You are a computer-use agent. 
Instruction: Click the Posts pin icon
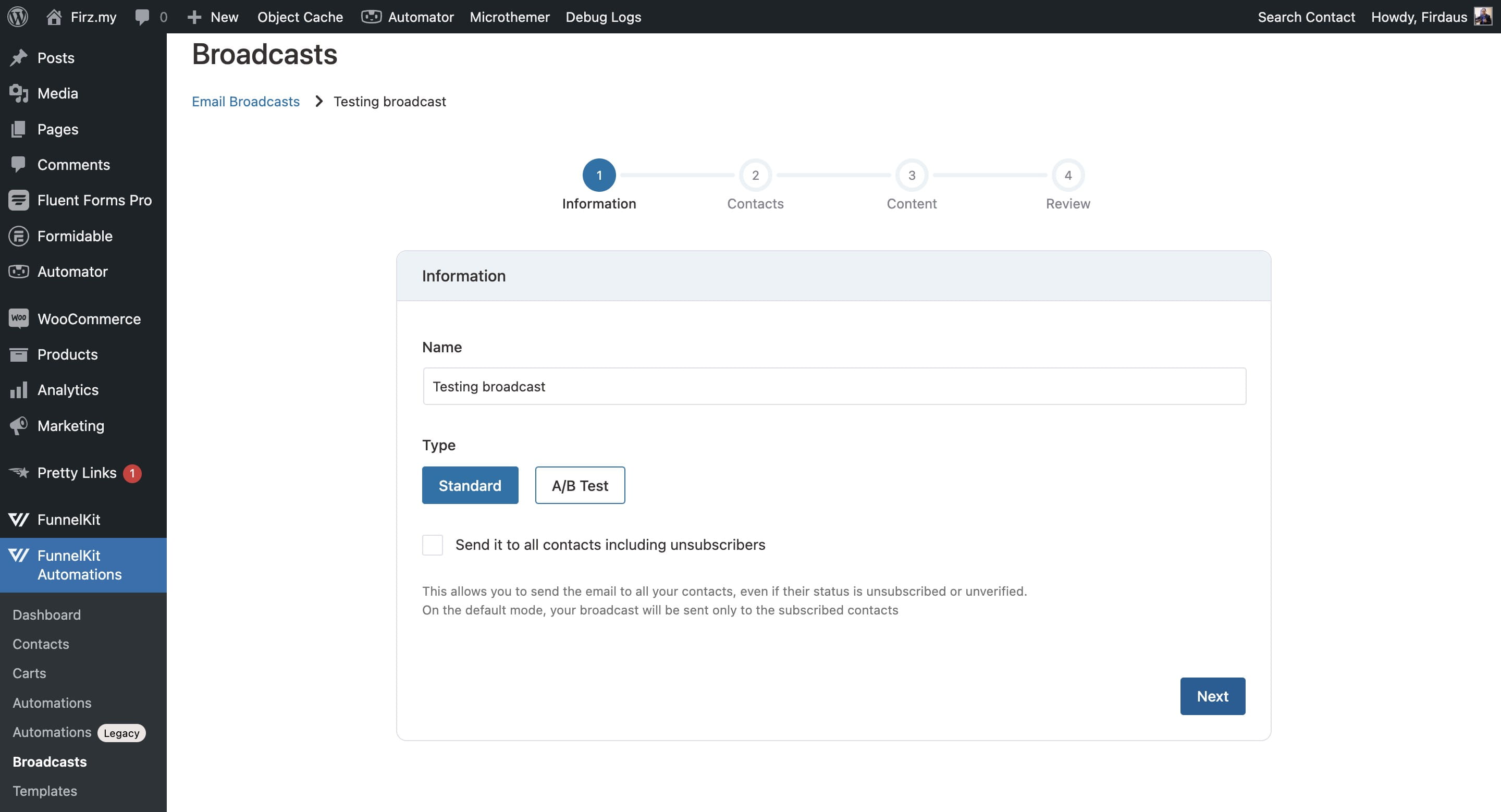point(19,58)
